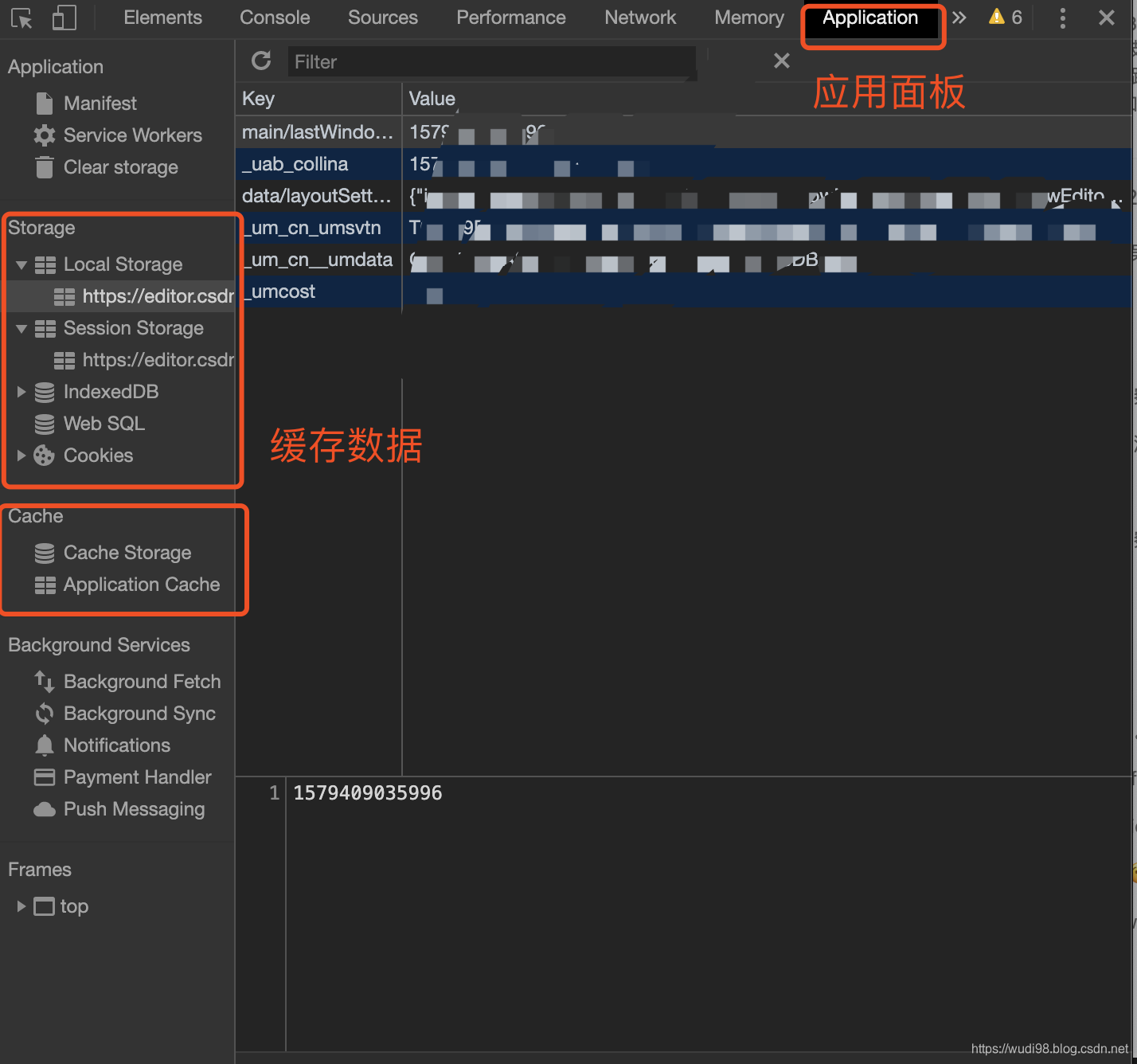
Task: Click the Session Storage grid icon
Action: [45, 328]
